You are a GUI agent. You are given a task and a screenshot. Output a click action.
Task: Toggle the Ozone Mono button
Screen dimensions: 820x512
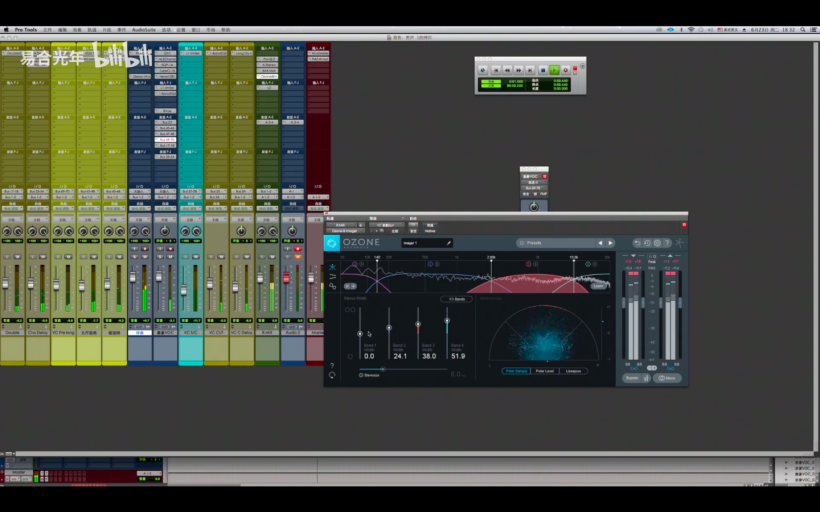[667, 378]
